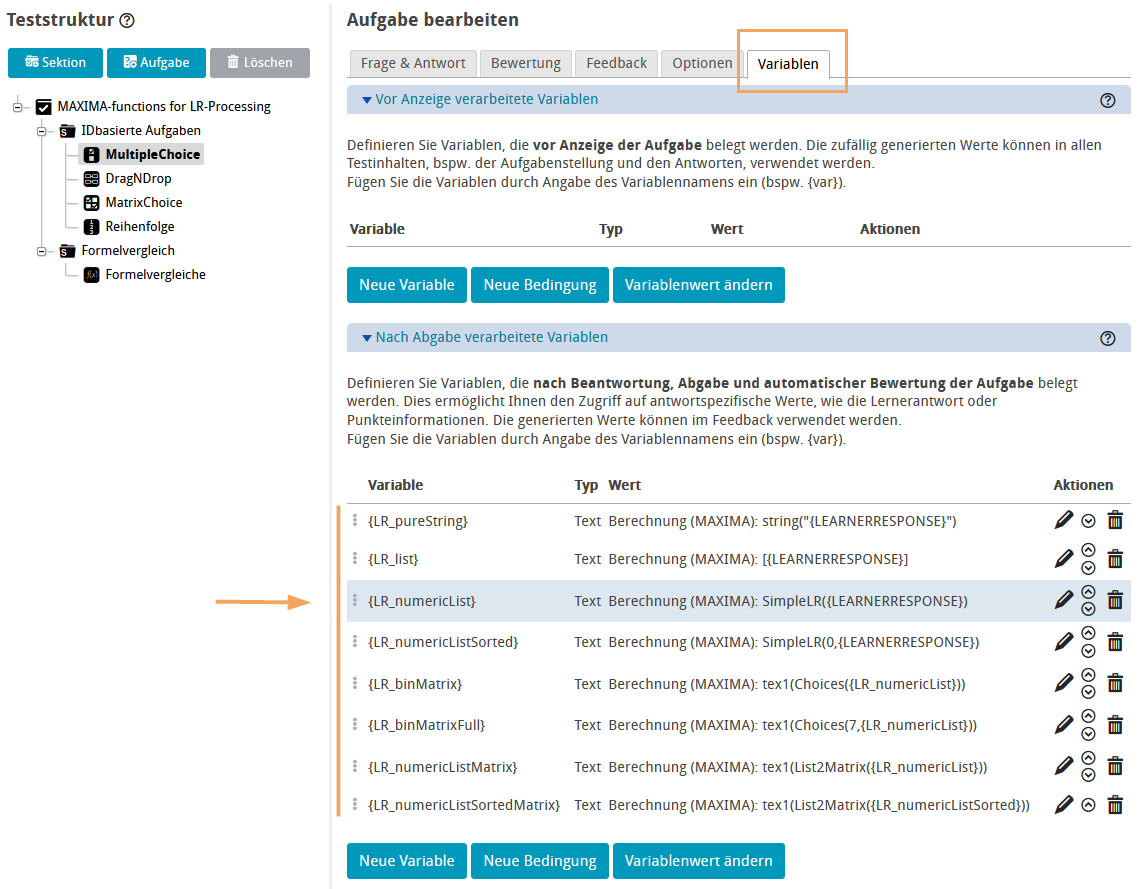Click pencil edit icon for {LR_binMatrix}
This screenshot has width=1140, height=889.
click(1063, 683)
